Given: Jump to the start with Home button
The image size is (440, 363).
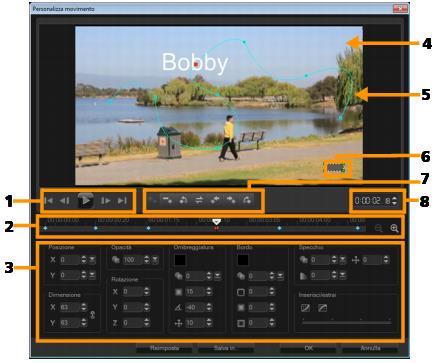Looking at the screenshot, I should tap(49, 201).
